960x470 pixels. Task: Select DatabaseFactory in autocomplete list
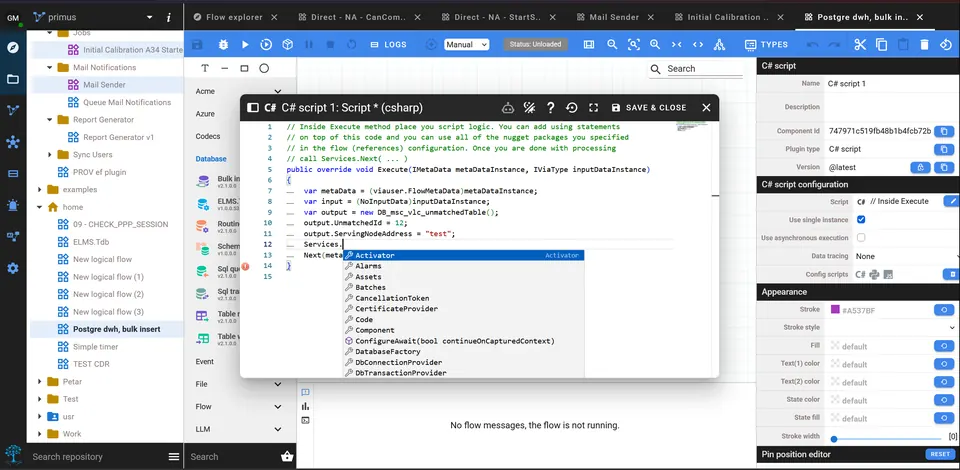coord(463,351)
